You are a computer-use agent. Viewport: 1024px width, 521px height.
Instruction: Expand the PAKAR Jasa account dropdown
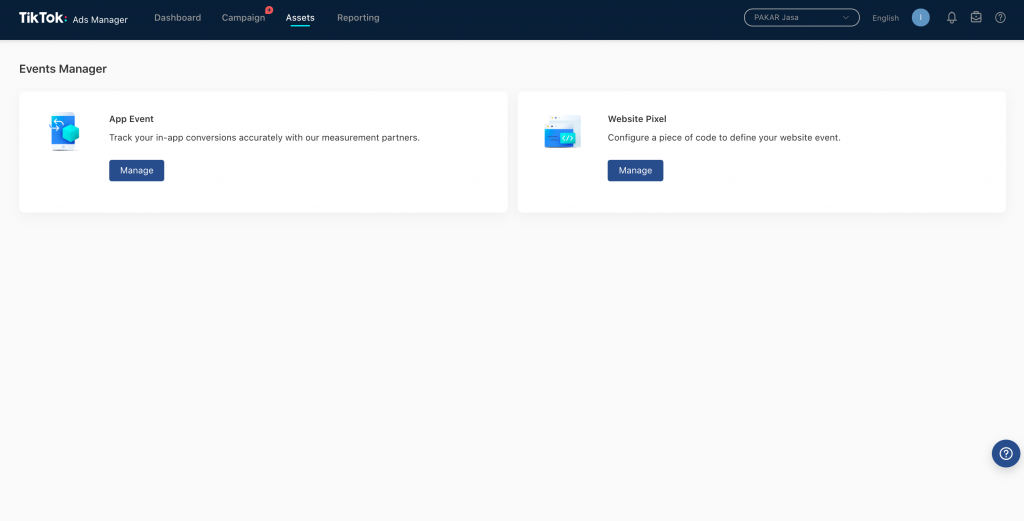801,18
